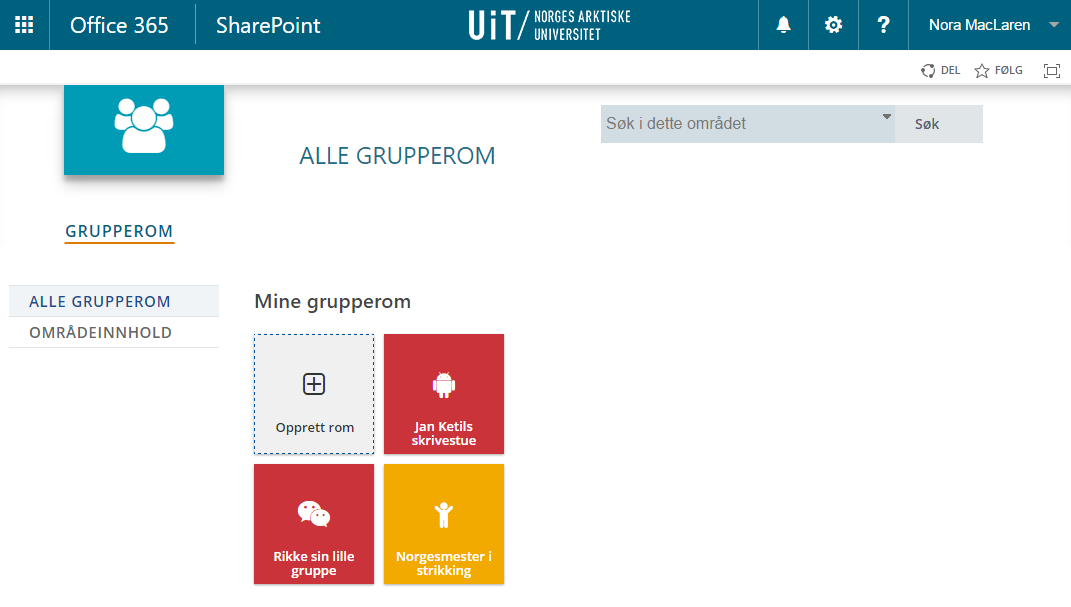The image size is (1071, 607).
Task: Click the plus icon in Opprett rom
Action: (x=314, y=384)
